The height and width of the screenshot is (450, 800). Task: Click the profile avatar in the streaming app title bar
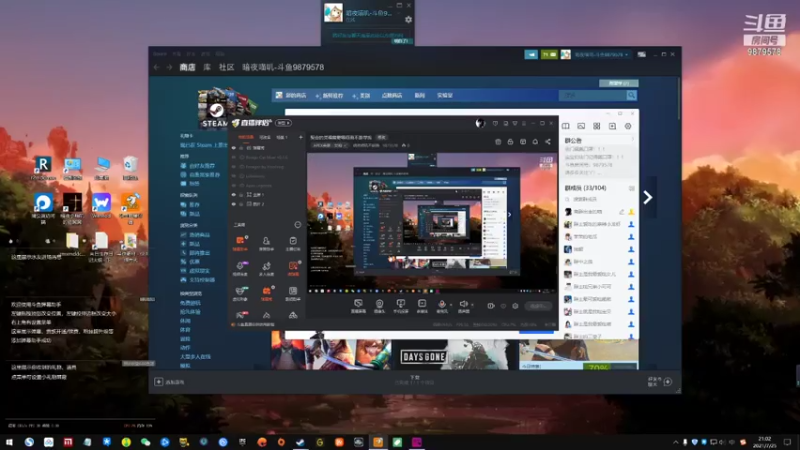tap(480, 123)
